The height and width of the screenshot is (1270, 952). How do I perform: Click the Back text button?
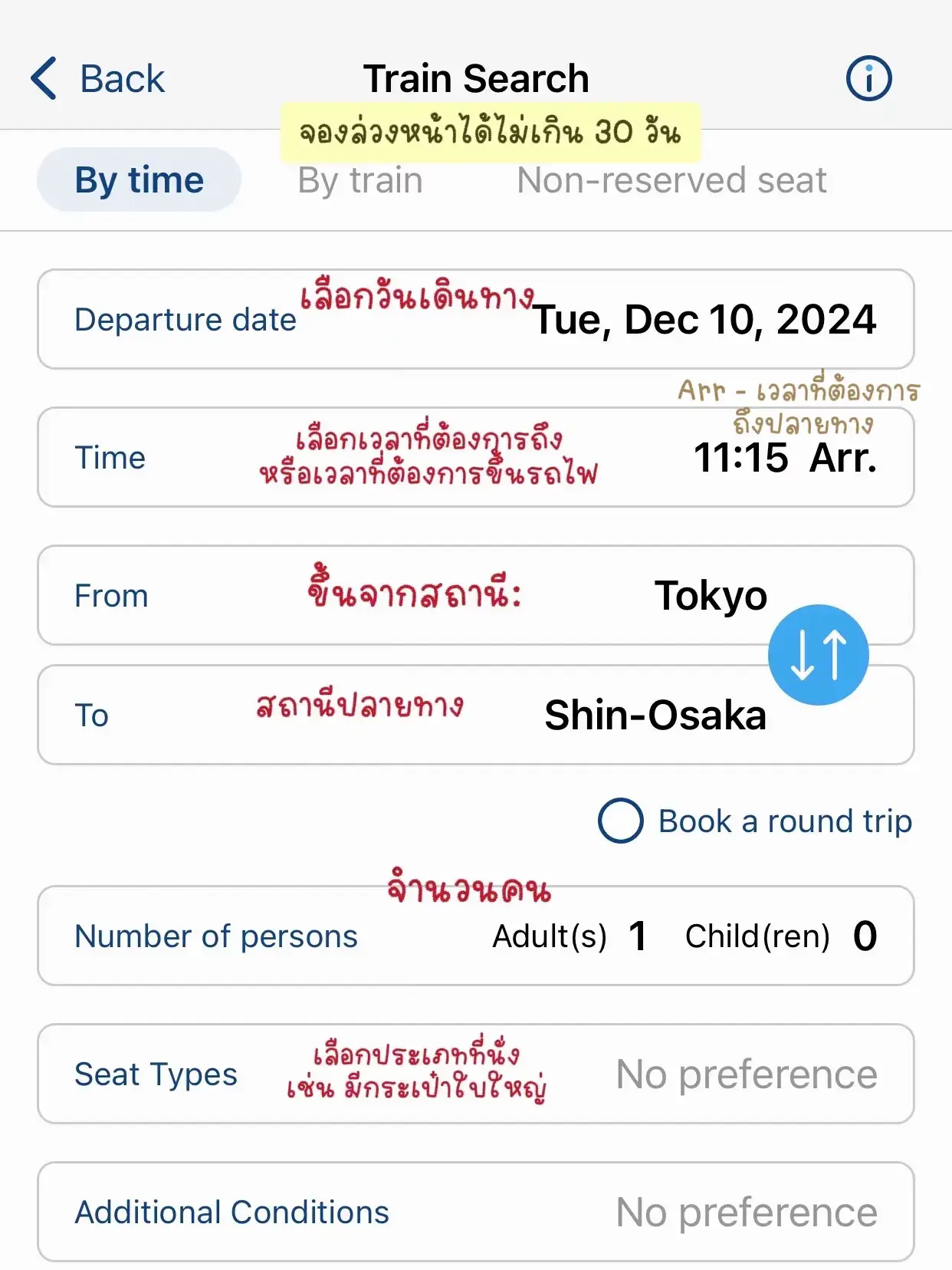(x=122, y=78)
